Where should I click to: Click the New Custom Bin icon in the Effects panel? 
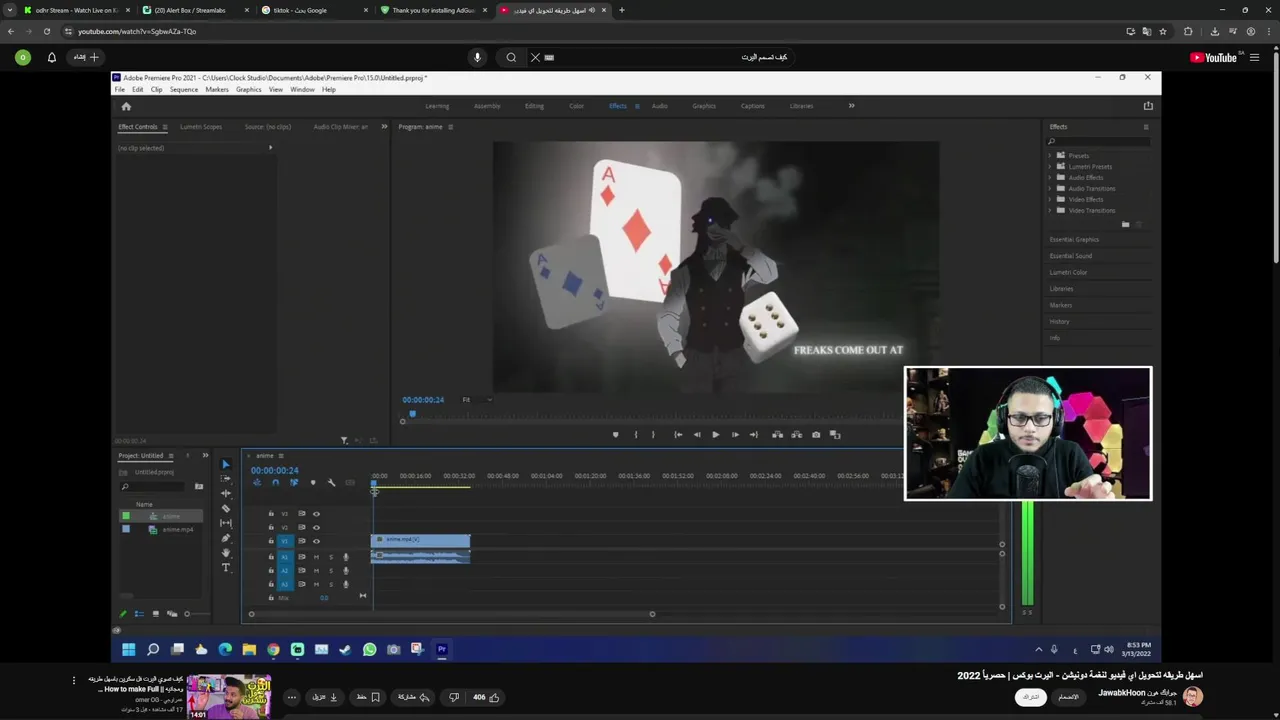(x=1125, y=224)
